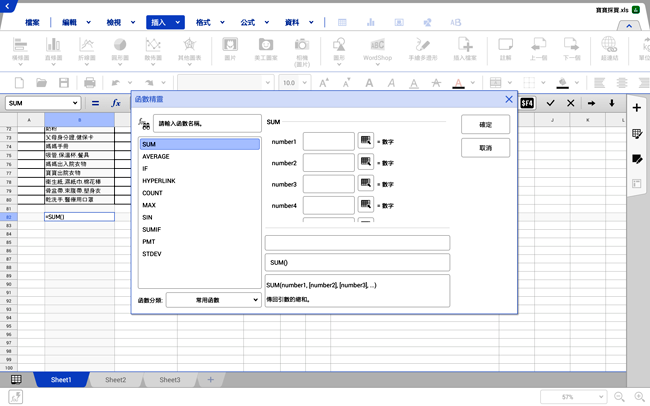Image resolution: width=650 pixels, height=406 pixels.
Task: Pick cell range for number1
Action: (x=366, y=141)
